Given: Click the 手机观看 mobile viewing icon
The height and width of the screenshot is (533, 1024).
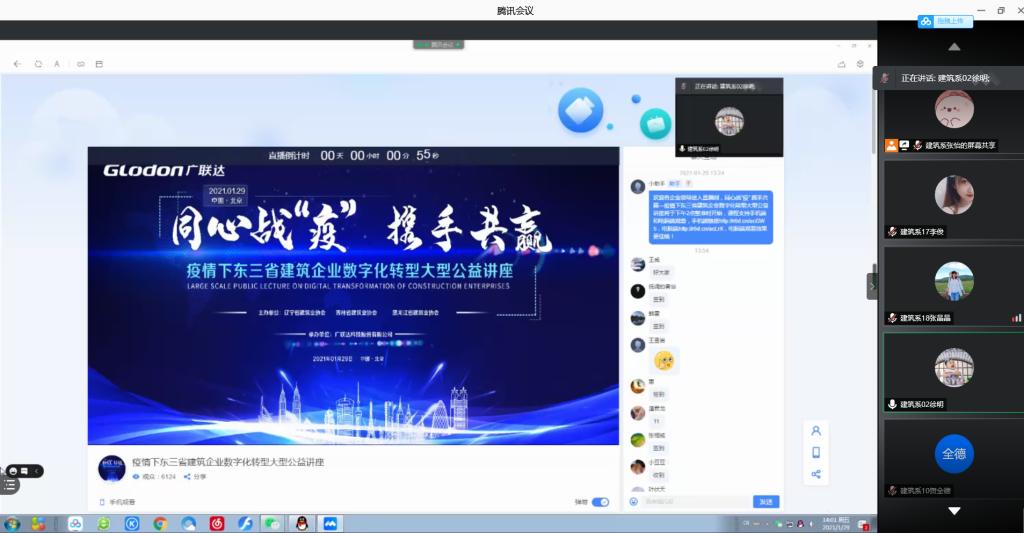Looking at the screenshot, I should [102, 501].
